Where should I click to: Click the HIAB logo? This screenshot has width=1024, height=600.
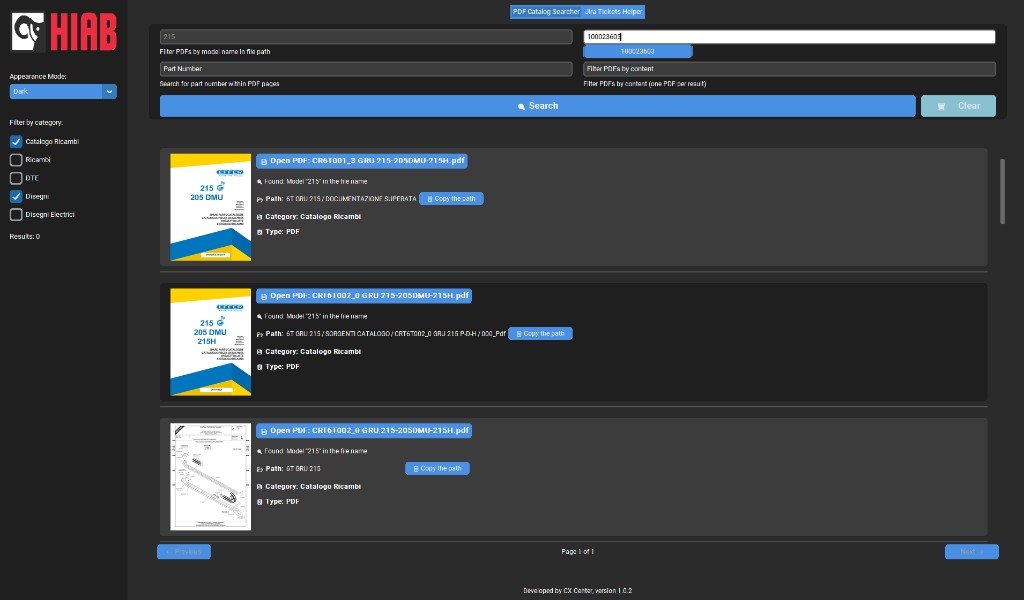tap(64, 31)
